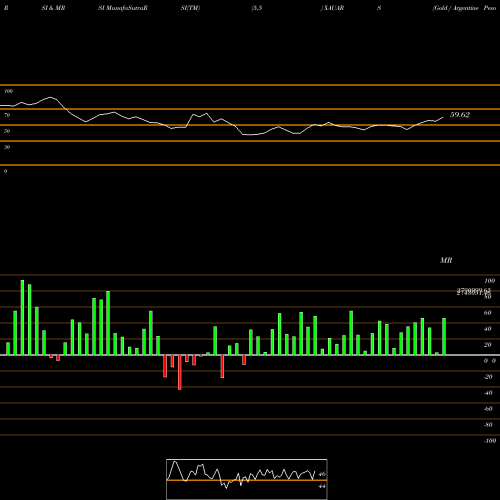Select the RSI axis label 50
Viewport: 500px width, 500px height.
[7, 131]
